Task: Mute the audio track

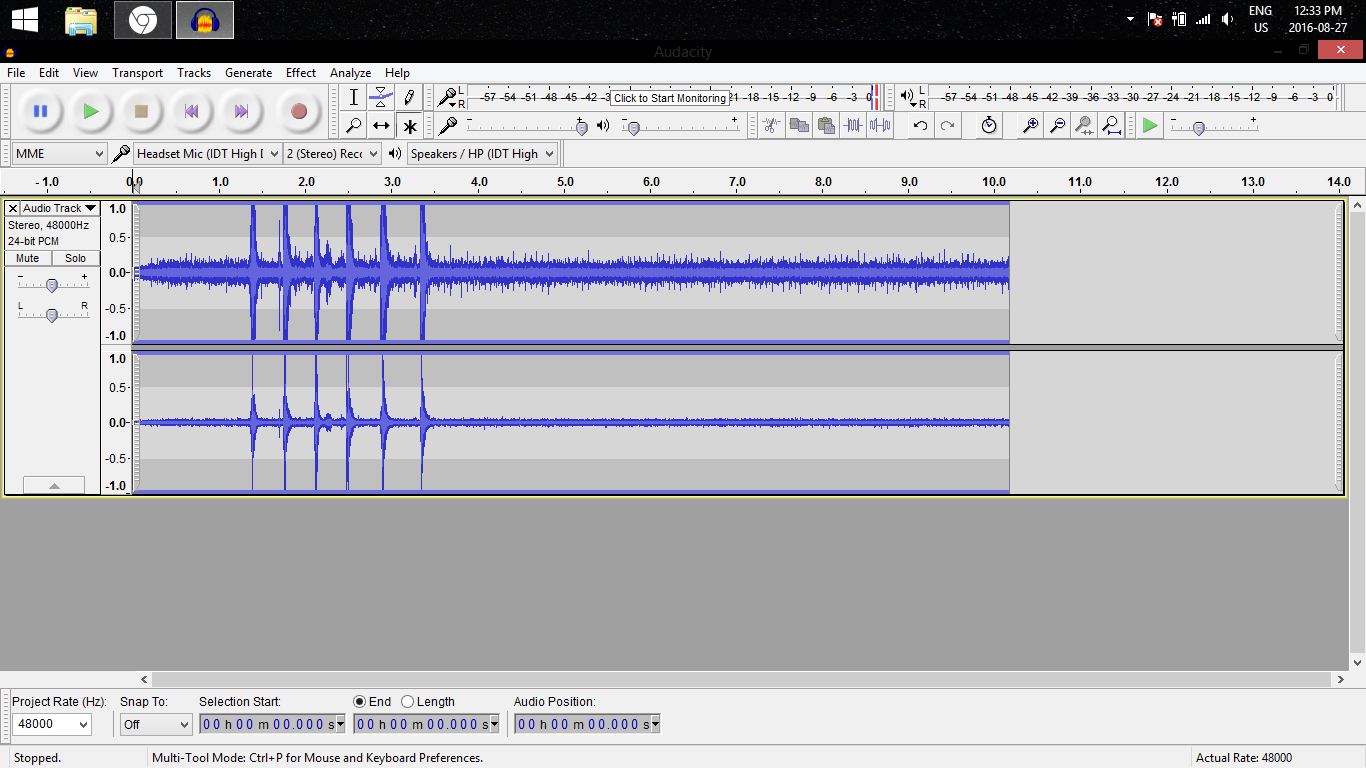Action: pos(28,258)
